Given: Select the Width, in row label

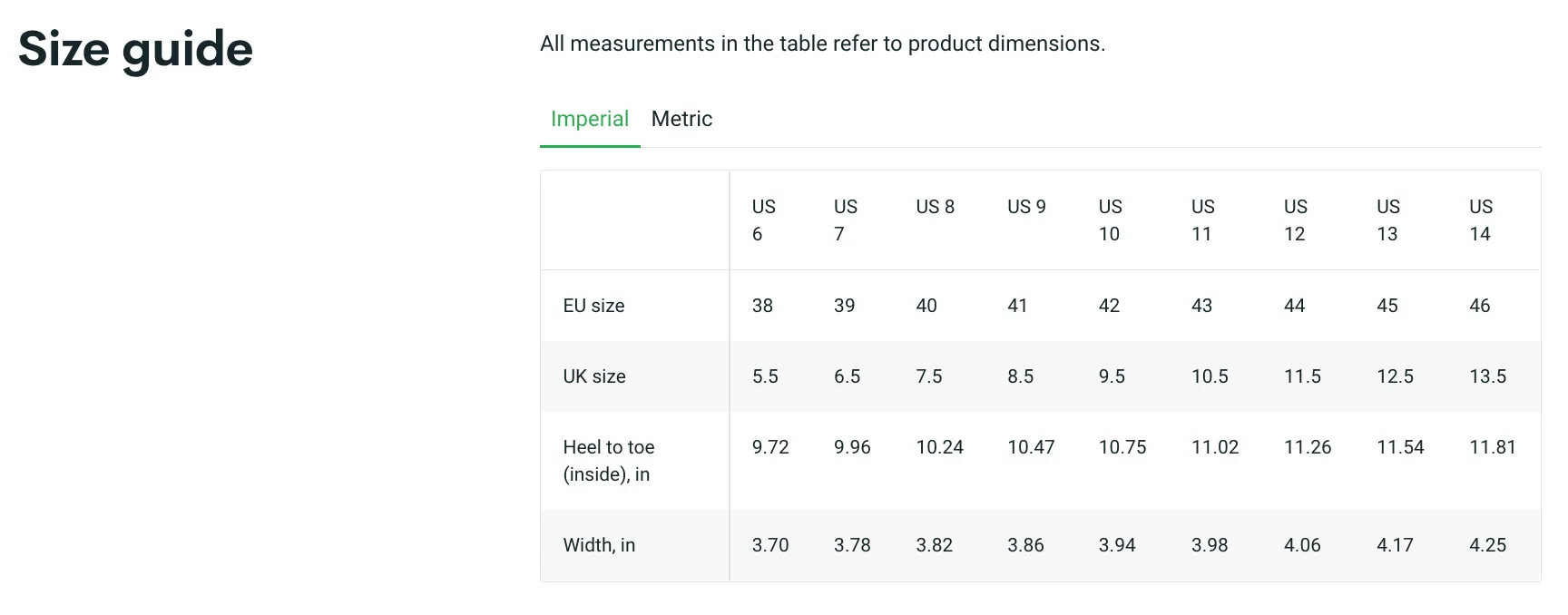Looking at the screenshot, I should click(x=599, y=545).
